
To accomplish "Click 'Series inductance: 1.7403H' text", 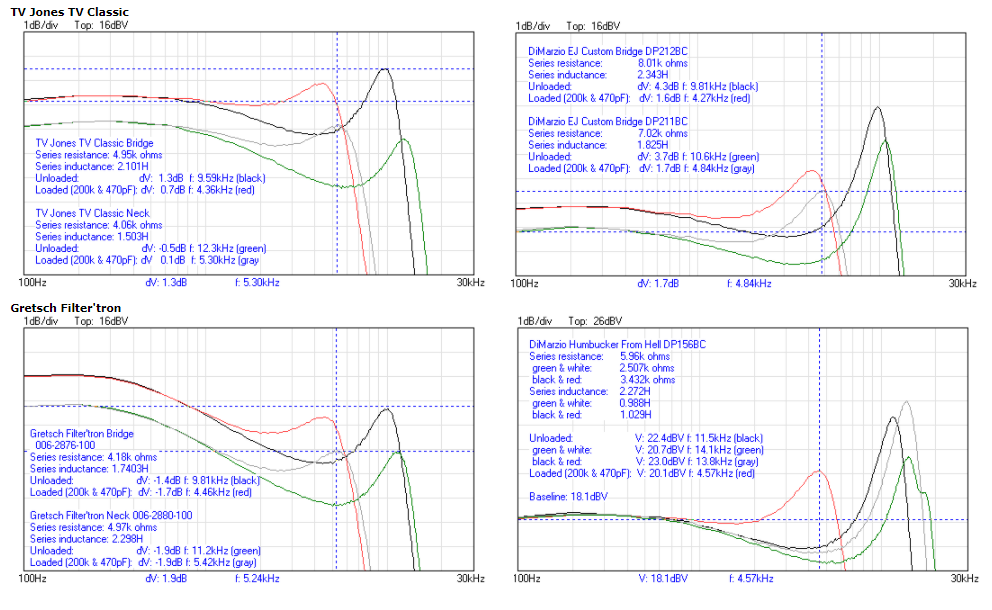I will click(89, 469).
